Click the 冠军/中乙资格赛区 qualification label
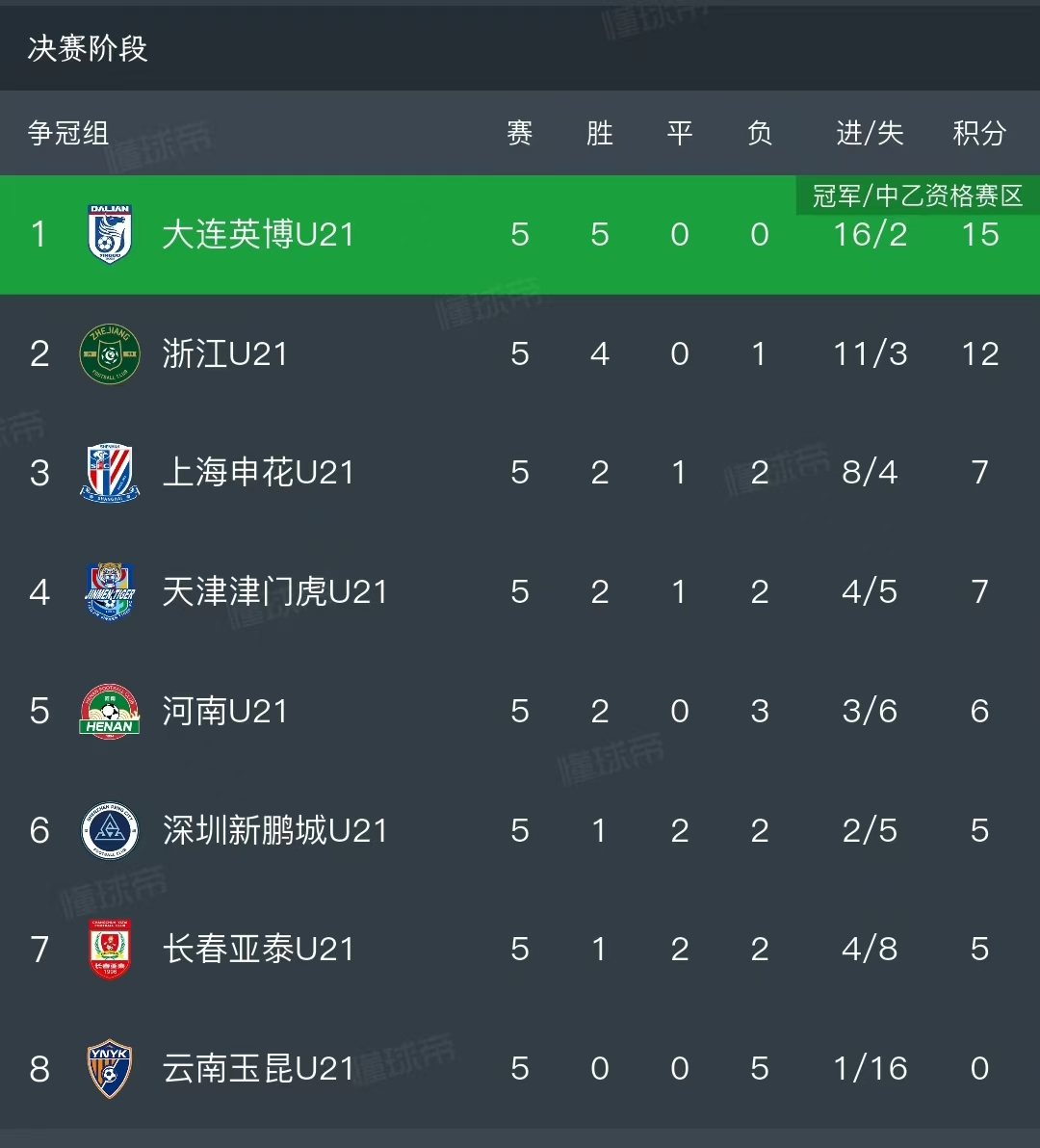The height and width of the screenshot is (1148, 1040). 917,196
